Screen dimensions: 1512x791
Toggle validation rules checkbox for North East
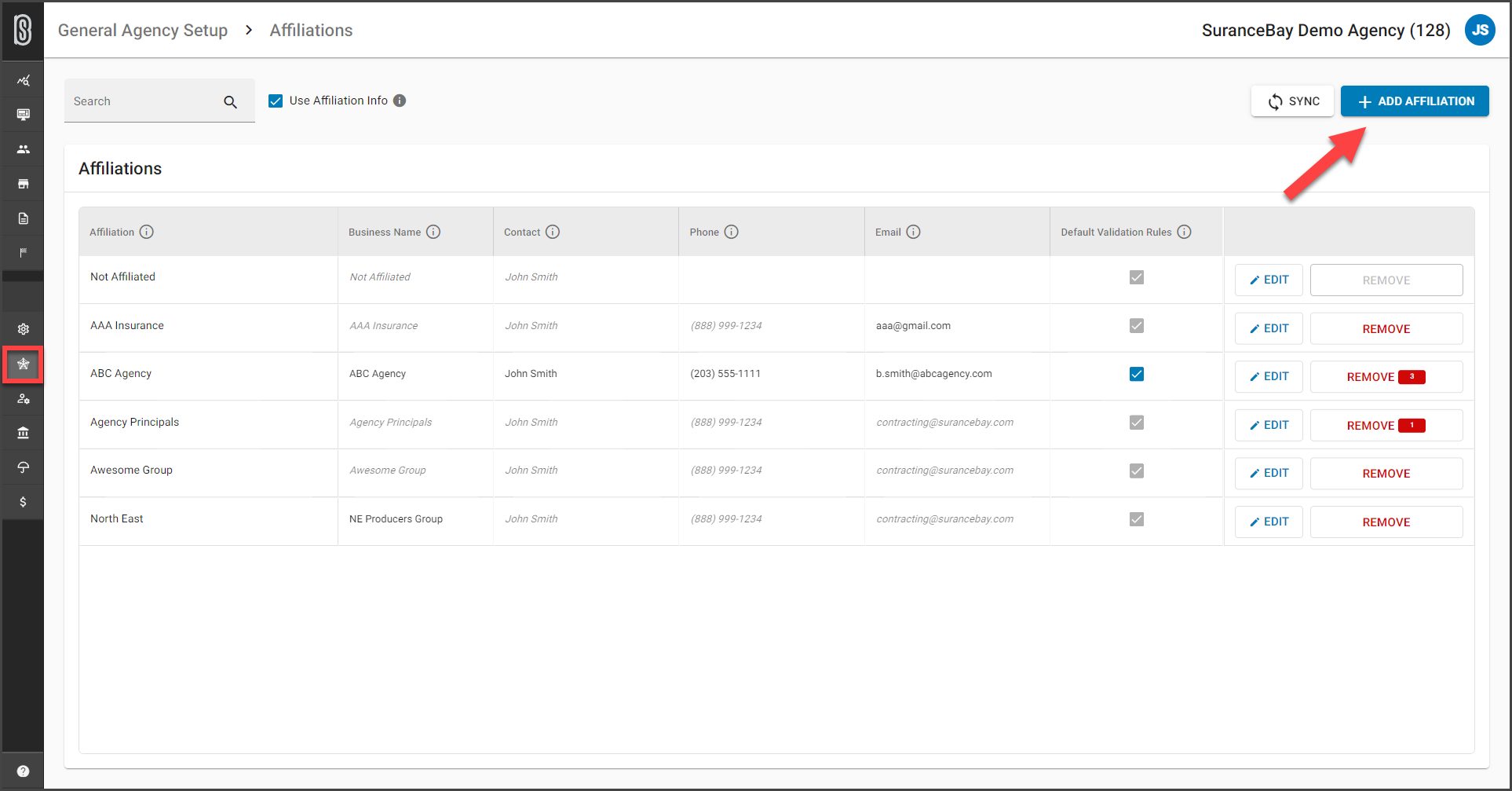[x=1137, y=519]
